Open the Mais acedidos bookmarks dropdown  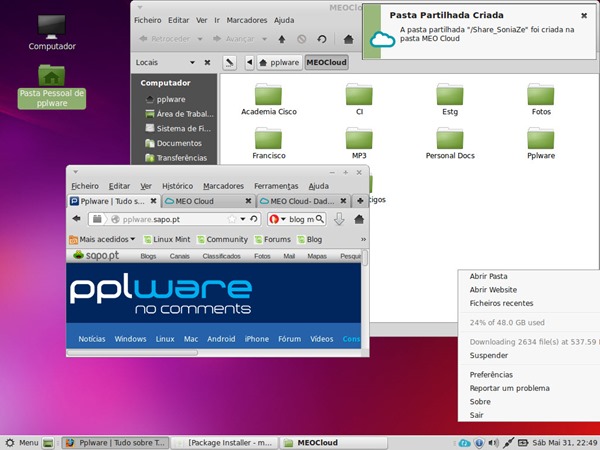(102, 240)
